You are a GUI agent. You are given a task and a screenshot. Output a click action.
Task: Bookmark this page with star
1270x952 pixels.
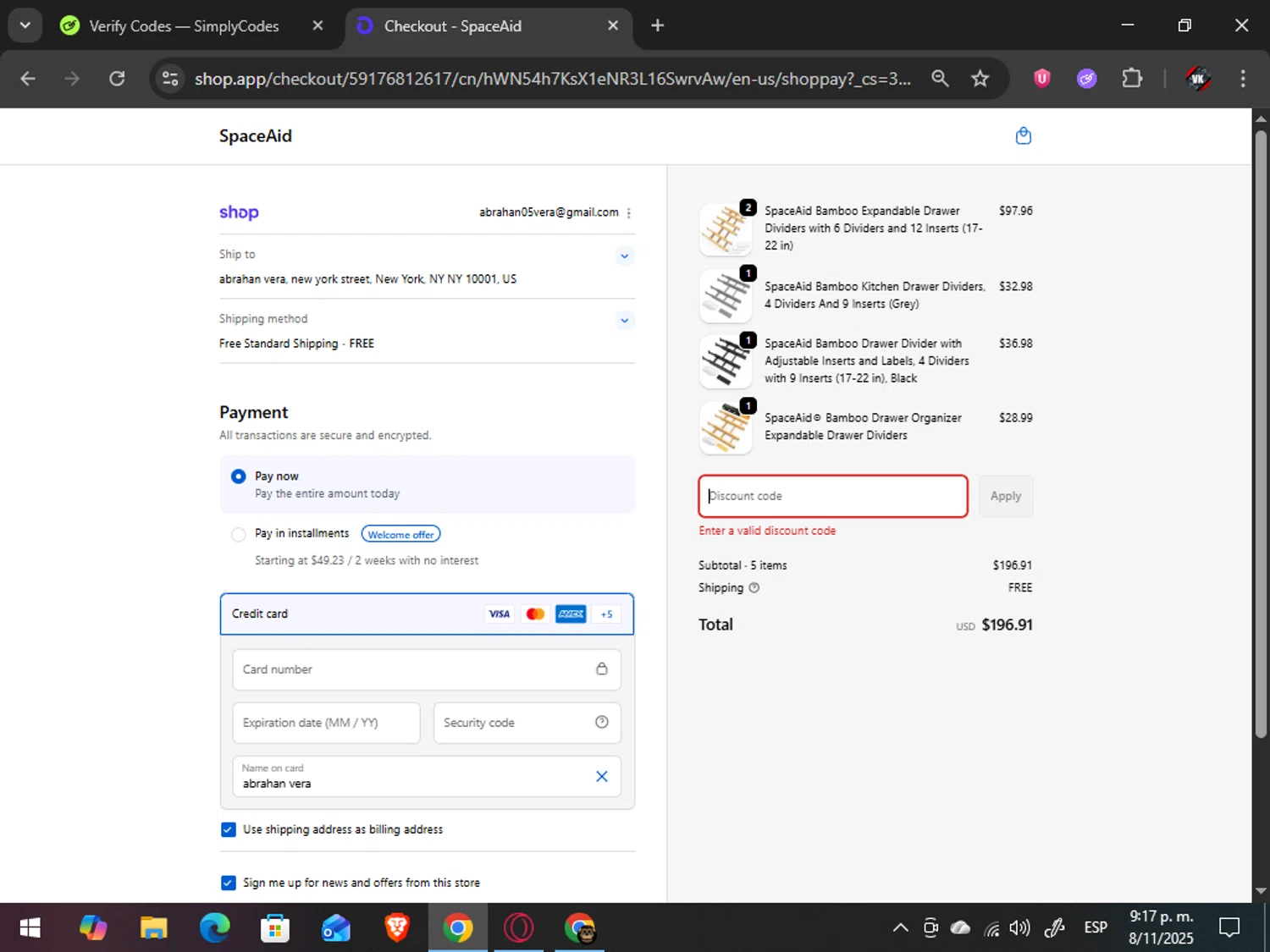point(980,79)
